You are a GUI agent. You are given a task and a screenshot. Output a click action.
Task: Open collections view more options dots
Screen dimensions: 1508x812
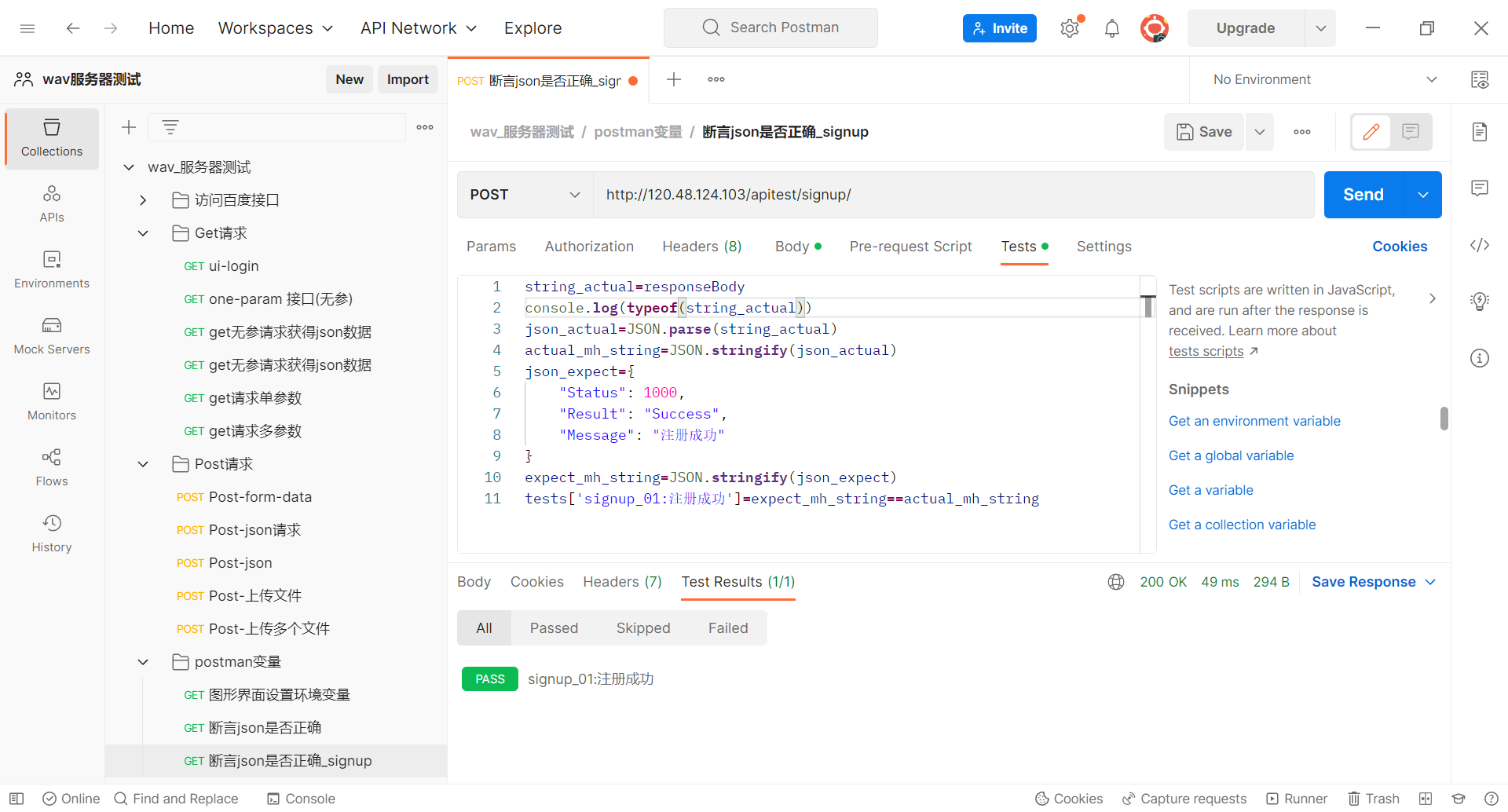[425, 127]
